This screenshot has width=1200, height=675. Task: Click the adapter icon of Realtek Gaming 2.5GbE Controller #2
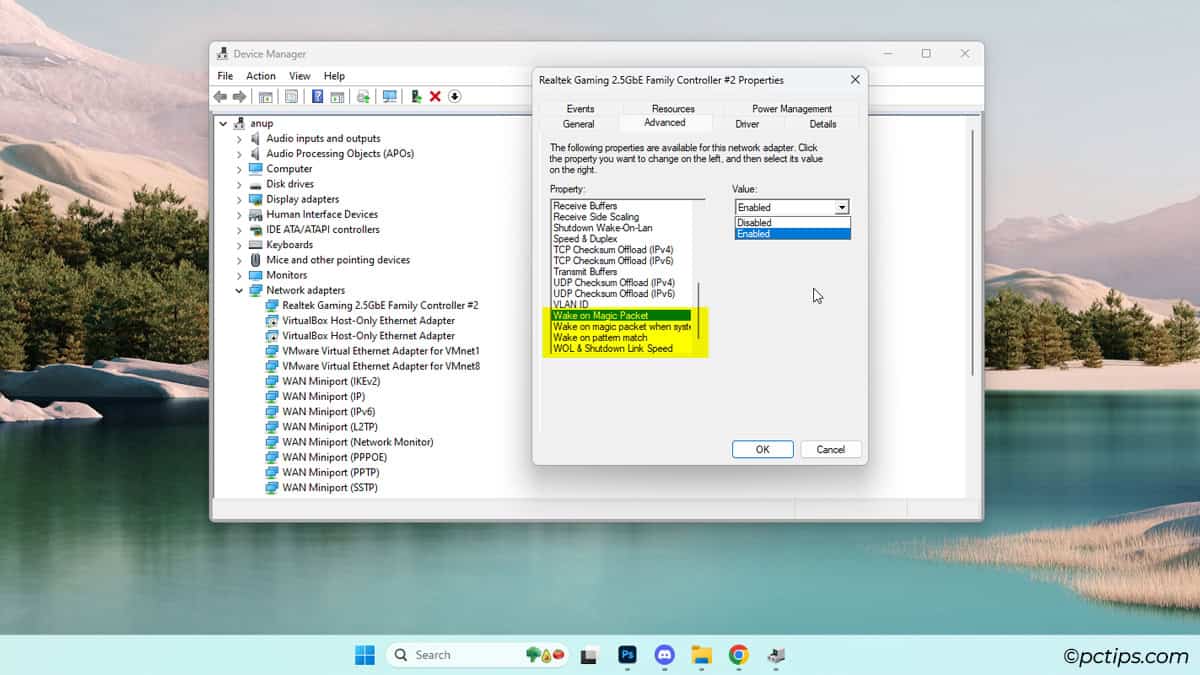pos(272,305)
